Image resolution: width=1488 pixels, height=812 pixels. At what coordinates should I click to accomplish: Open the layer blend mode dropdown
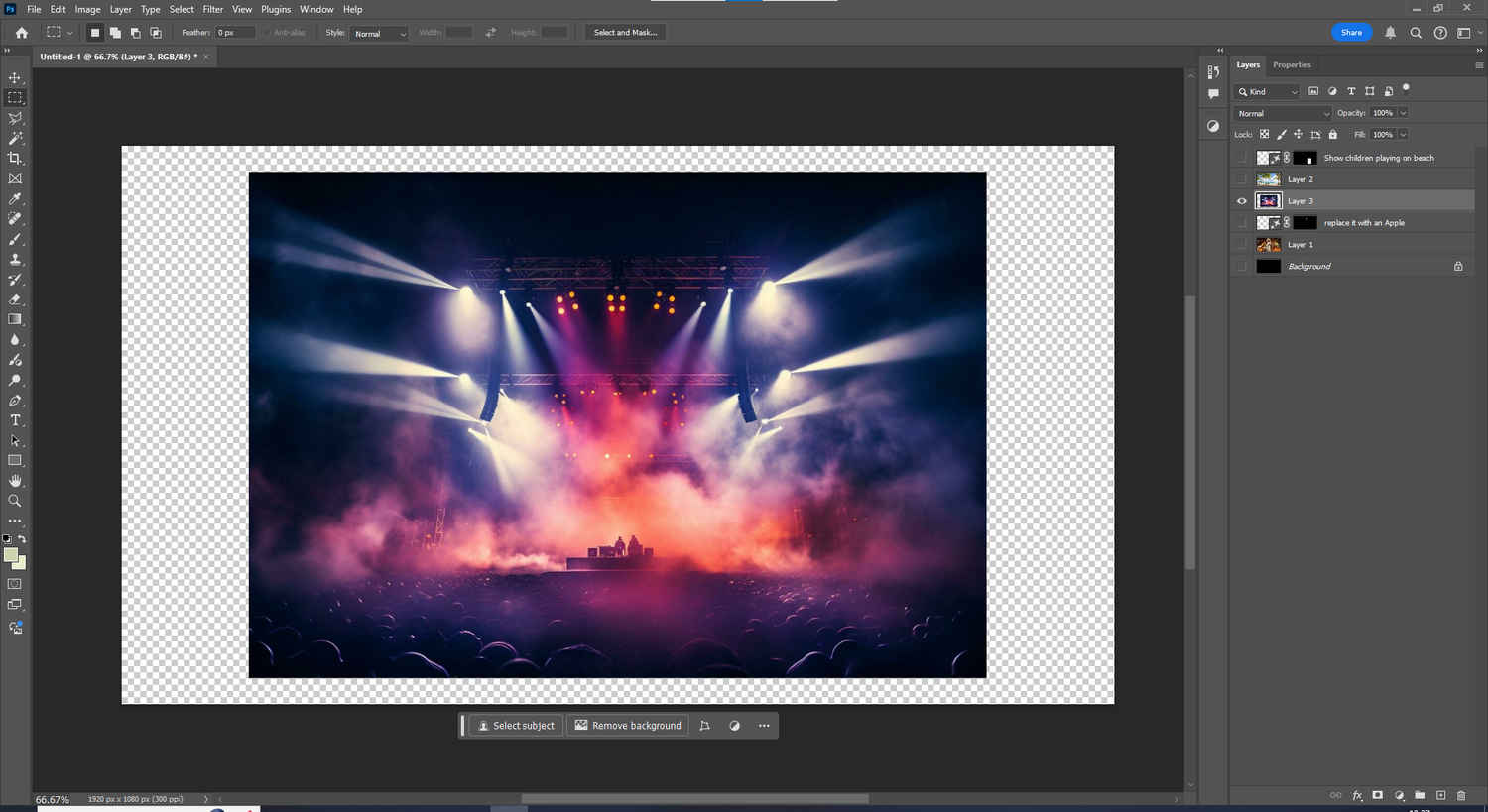click(1283, 113)
